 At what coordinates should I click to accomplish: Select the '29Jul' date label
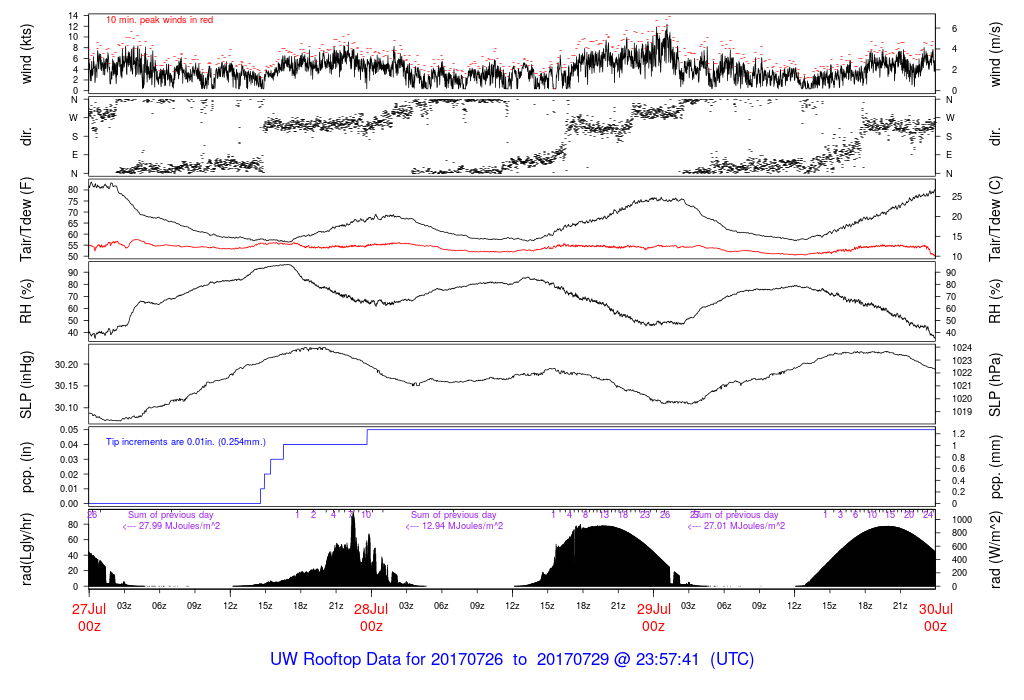(654, 609)
